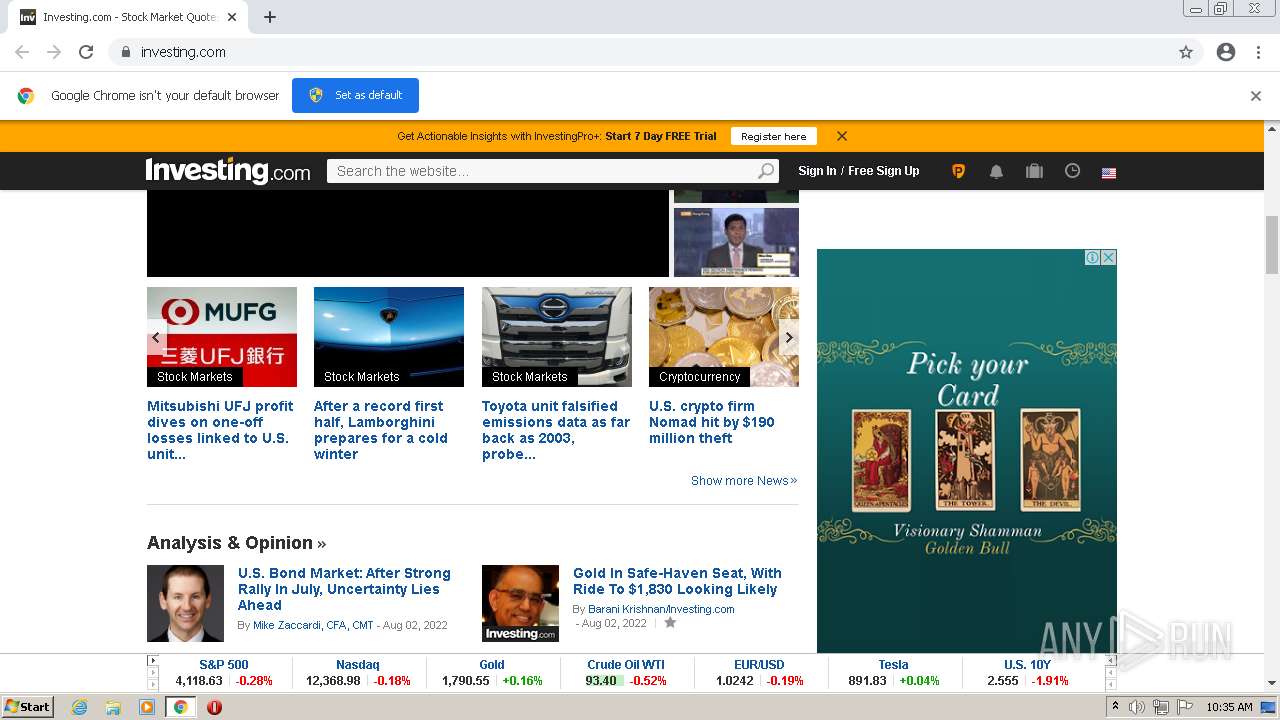
Task: Click the browser forward arrow
Action: pyautogui.click(x=54, y=52)
